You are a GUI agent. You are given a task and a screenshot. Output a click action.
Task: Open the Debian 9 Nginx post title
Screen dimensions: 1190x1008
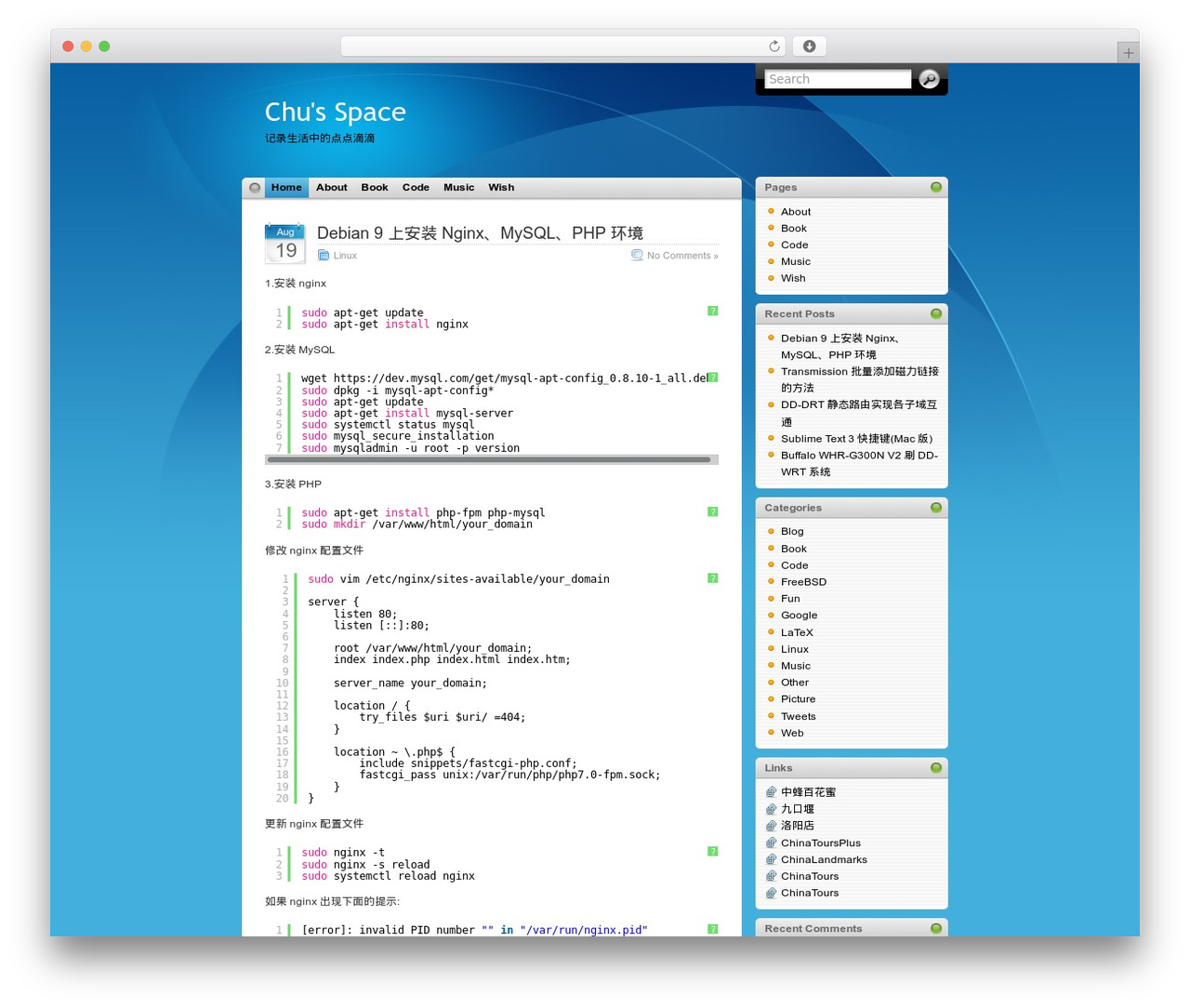point(480,233)
